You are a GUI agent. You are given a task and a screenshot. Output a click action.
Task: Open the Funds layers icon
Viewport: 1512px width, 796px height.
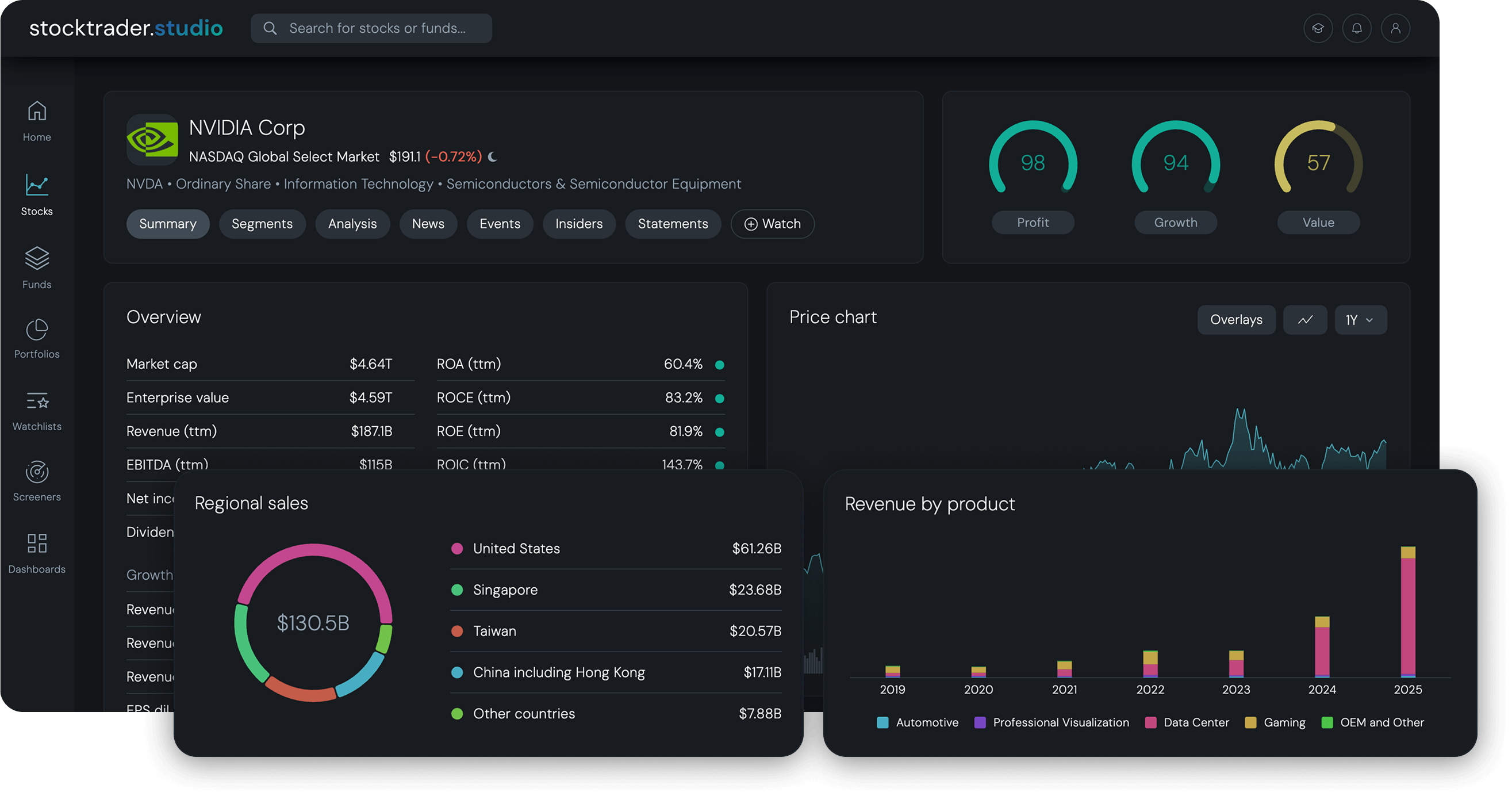(x=37, y=258)
